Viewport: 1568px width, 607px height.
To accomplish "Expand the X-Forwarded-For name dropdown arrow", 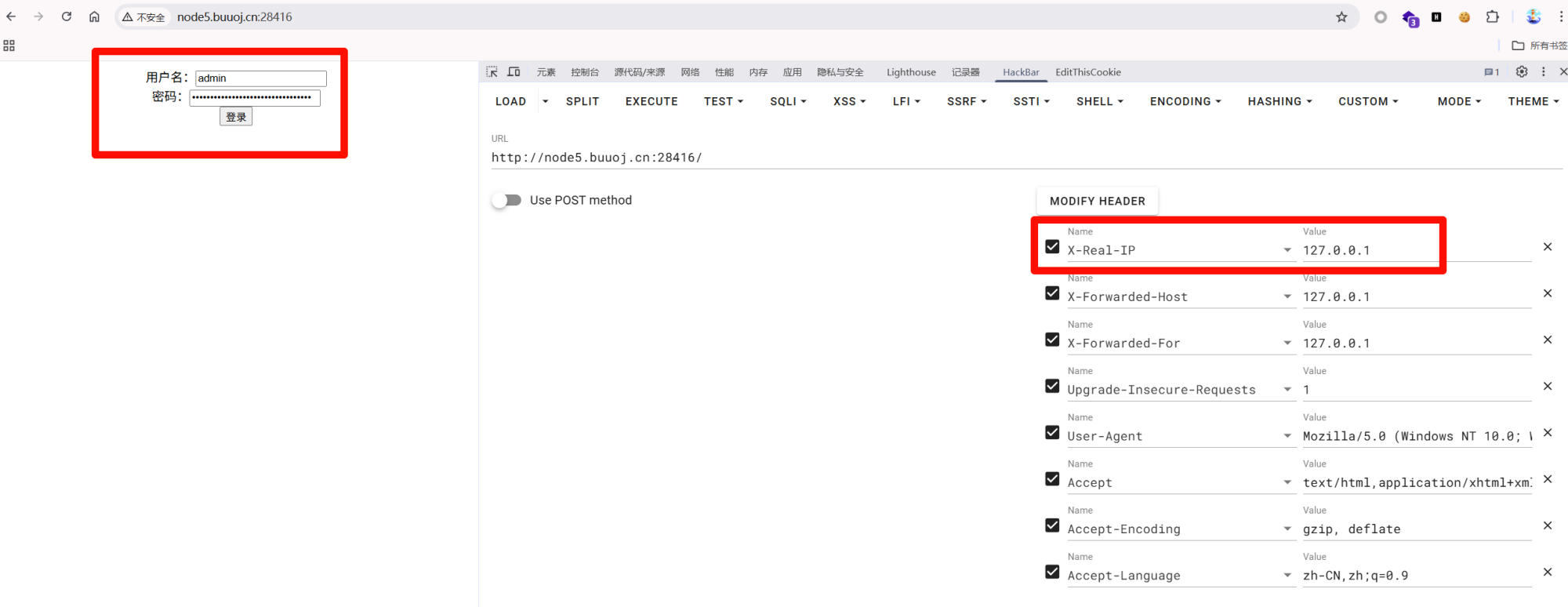I will [1287, 343].
